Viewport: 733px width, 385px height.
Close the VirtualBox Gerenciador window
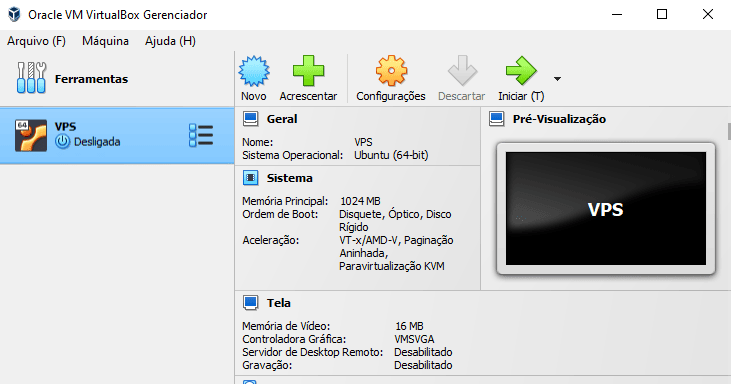click(708, 14)
